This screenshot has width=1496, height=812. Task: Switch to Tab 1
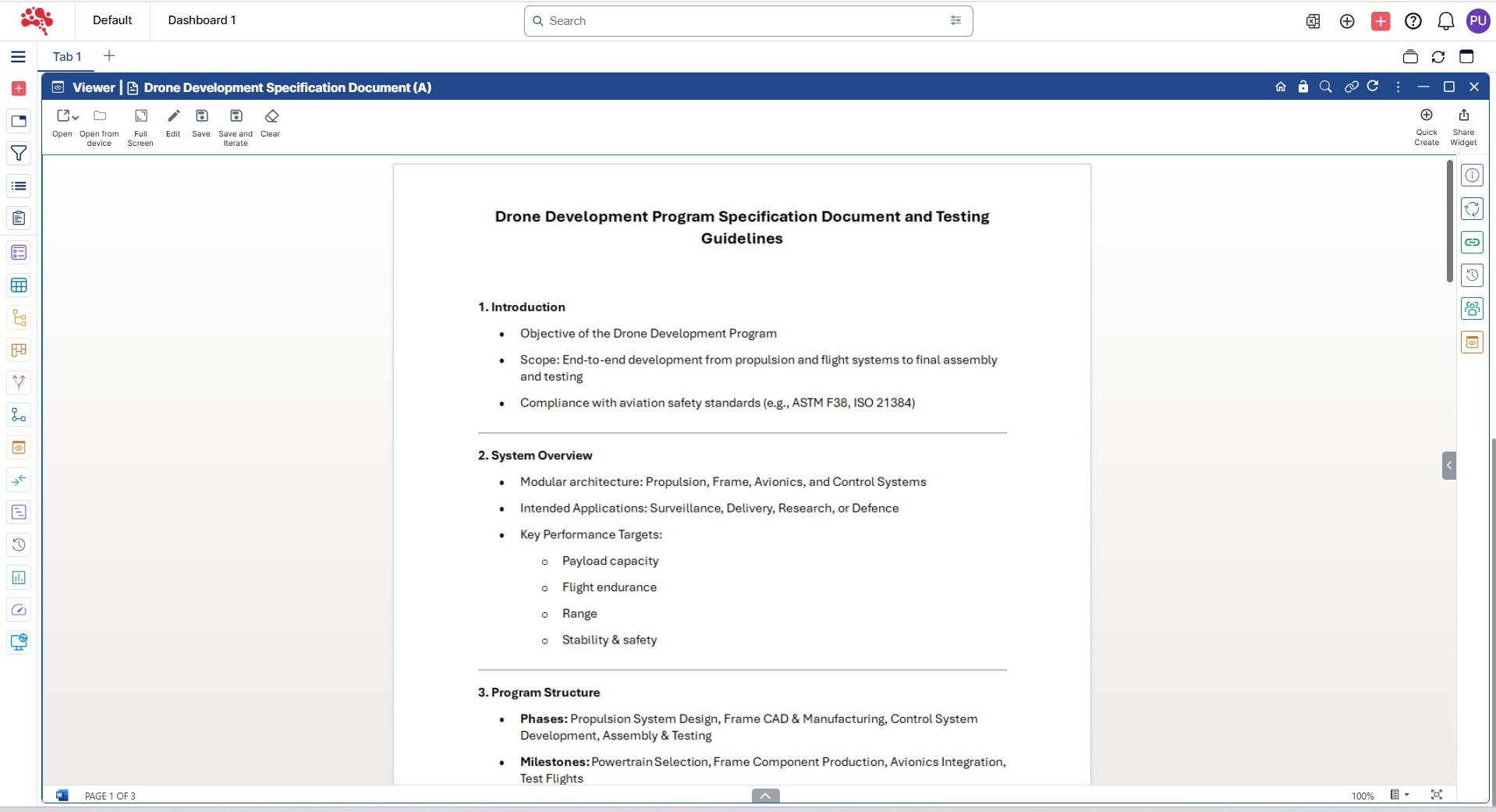pyautogui.click(x=67, y=57)
